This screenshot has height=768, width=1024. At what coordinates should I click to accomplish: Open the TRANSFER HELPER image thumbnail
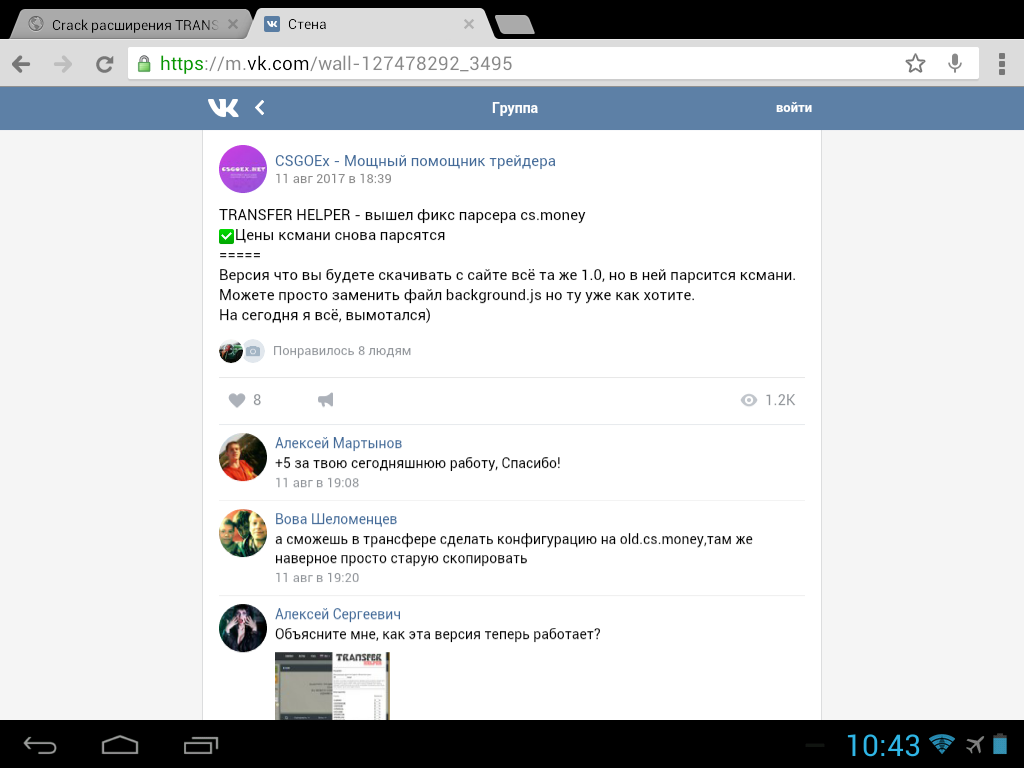click(332, 686)
